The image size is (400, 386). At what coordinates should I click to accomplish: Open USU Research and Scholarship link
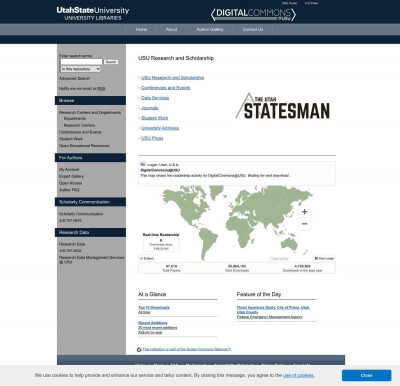coord(172,78)
